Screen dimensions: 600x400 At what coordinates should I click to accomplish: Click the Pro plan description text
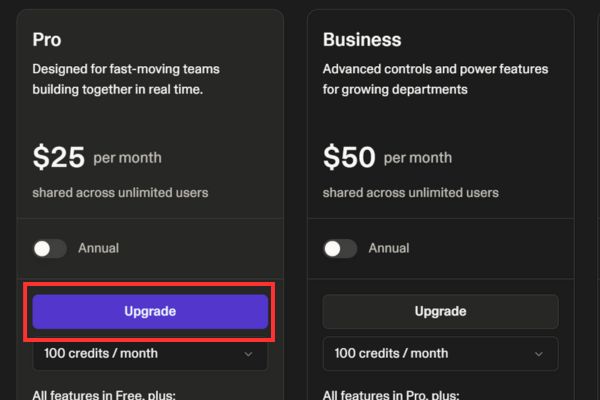[127, 79]
